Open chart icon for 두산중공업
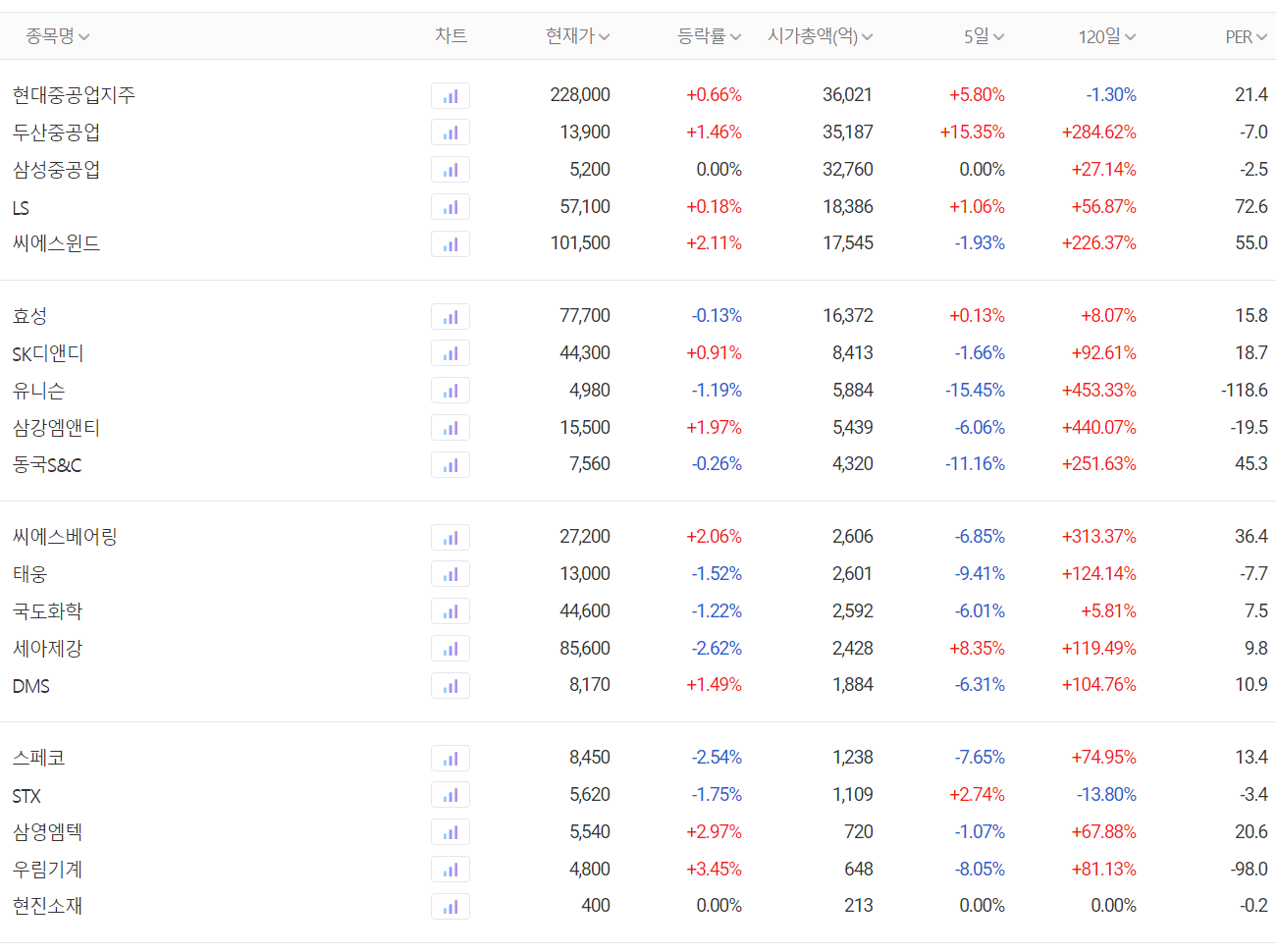 pos(451,132)
